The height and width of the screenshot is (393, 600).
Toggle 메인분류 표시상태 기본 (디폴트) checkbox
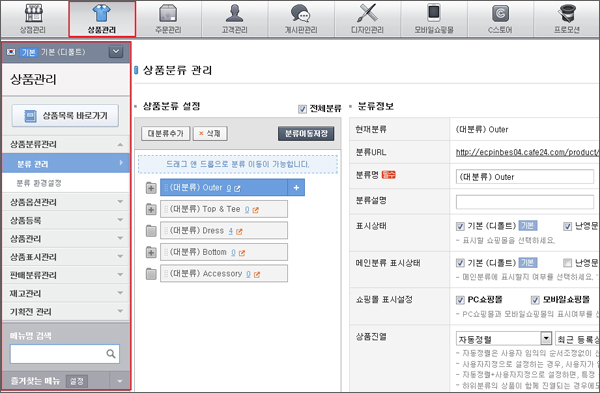point(460,263)
